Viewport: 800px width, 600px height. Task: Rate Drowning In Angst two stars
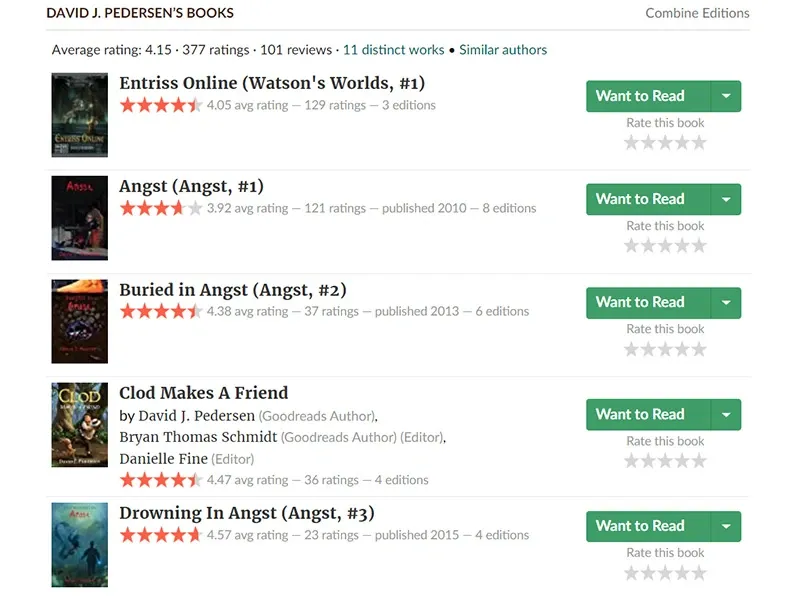coord(648,573)
